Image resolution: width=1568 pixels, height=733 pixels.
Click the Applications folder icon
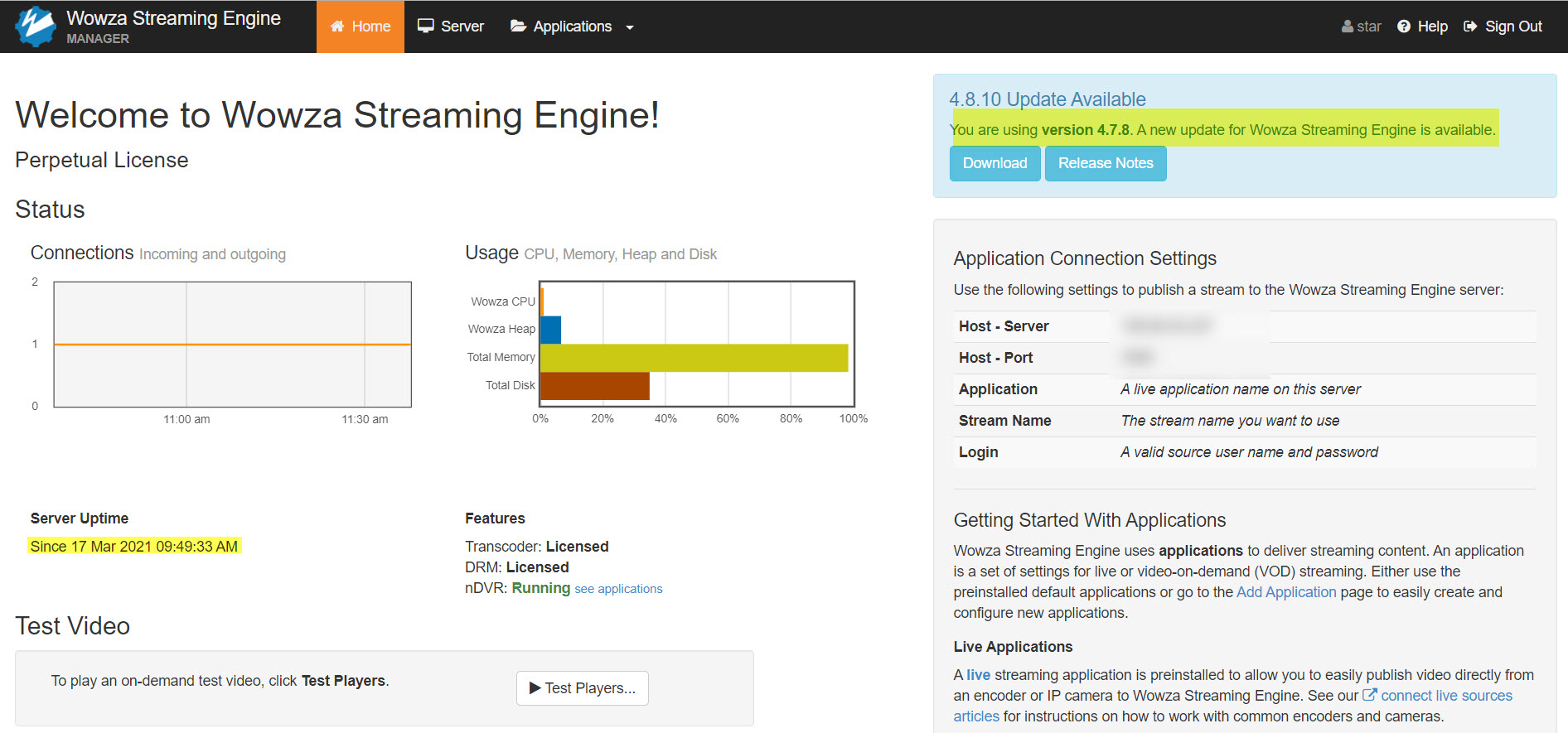point(519,27)
